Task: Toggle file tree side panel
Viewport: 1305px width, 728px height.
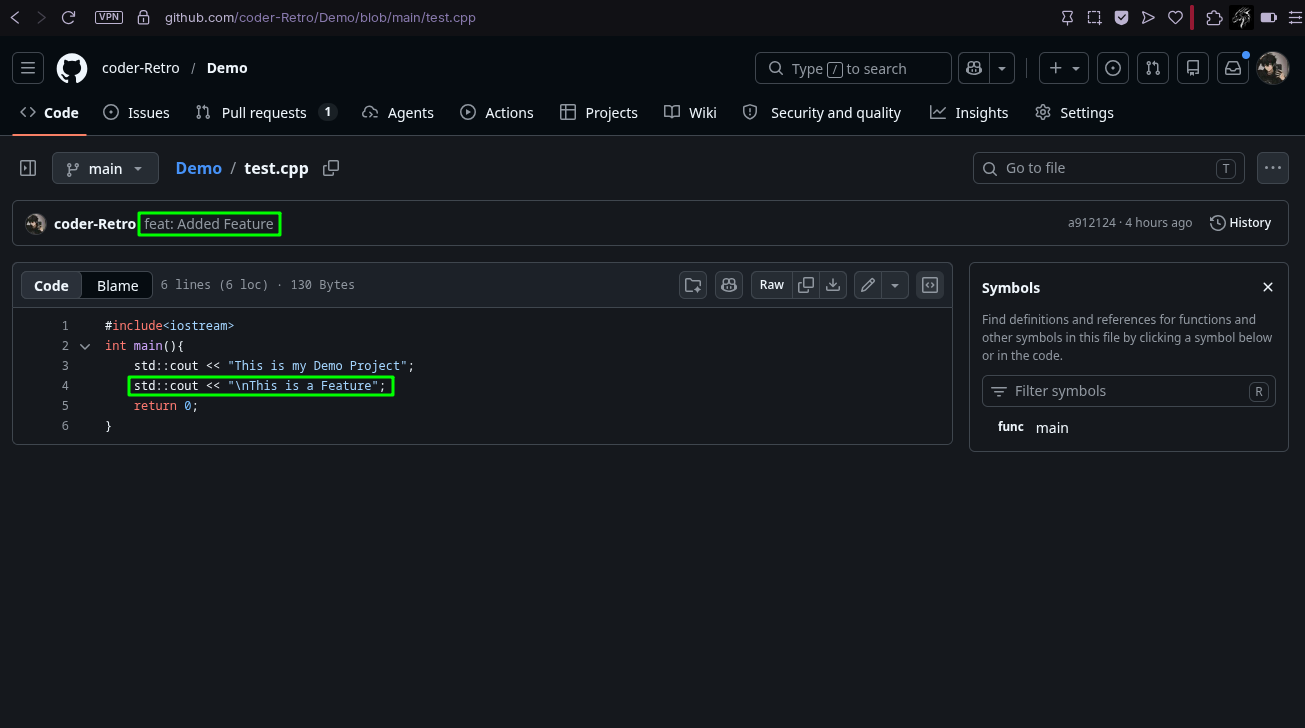Action: (28, 168)
